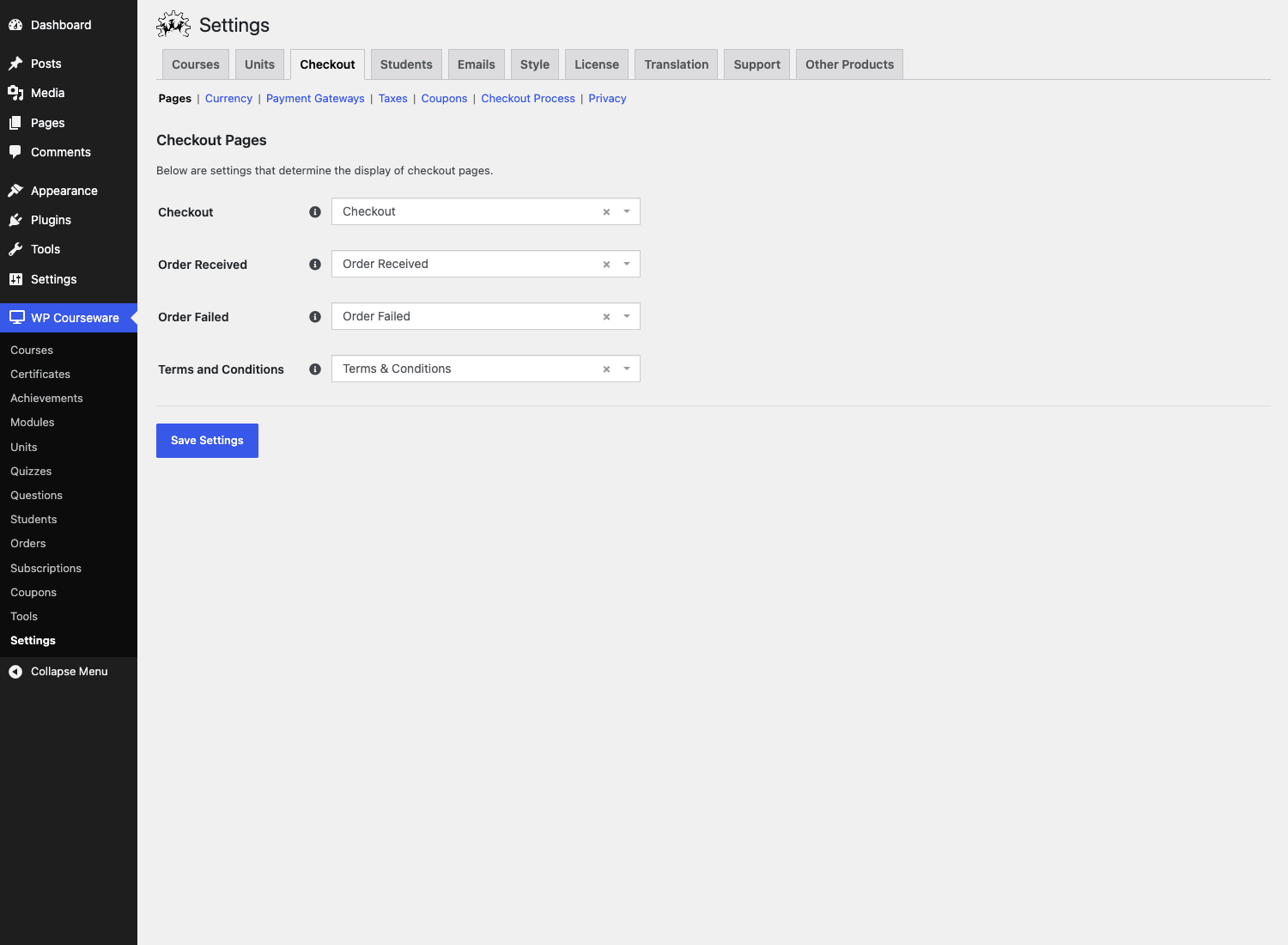Click the Tools wrench icon

coord(15,249)
